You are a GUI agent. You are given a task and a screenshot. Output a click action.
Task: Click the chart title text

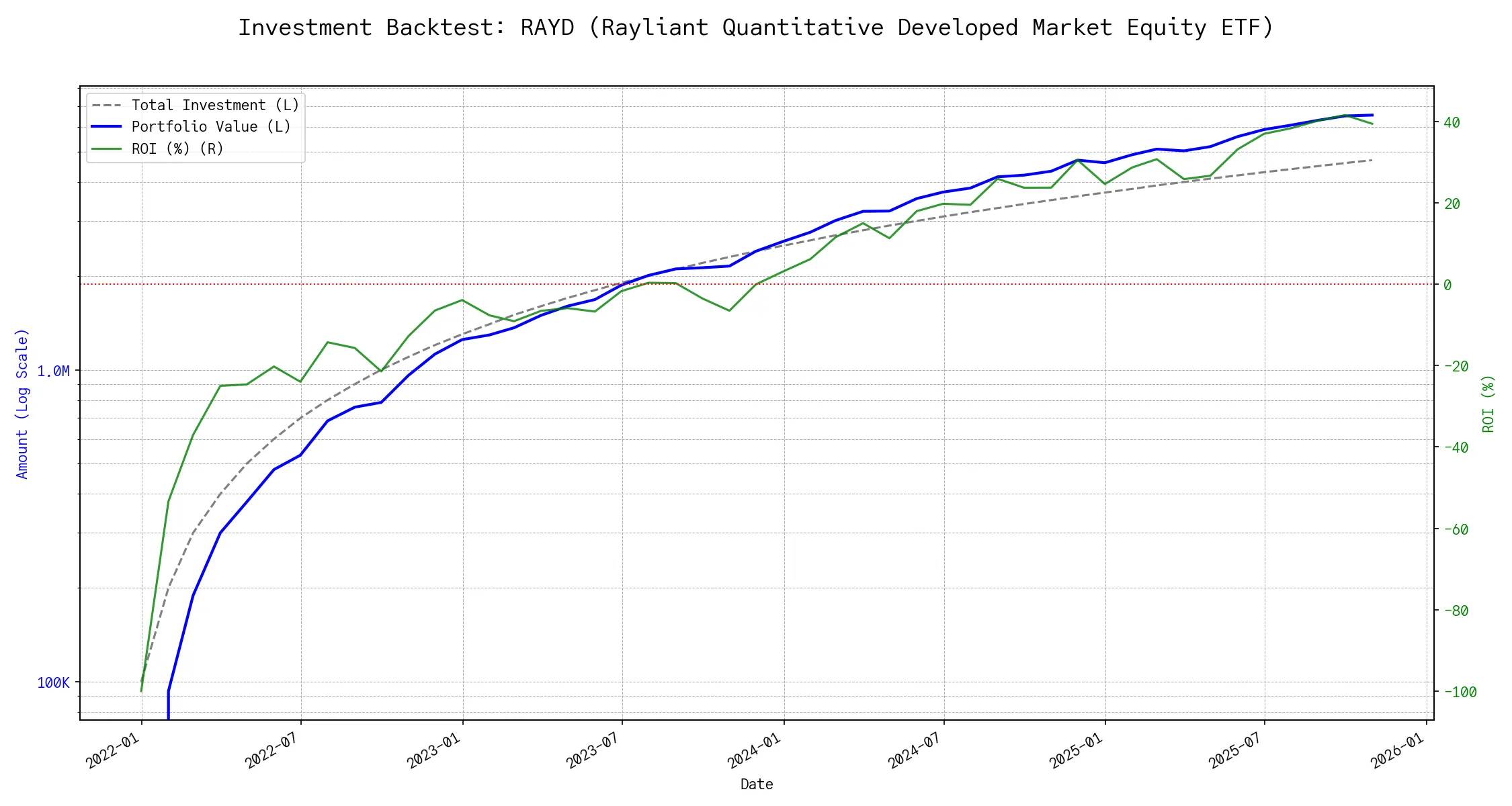click(755, 28)
